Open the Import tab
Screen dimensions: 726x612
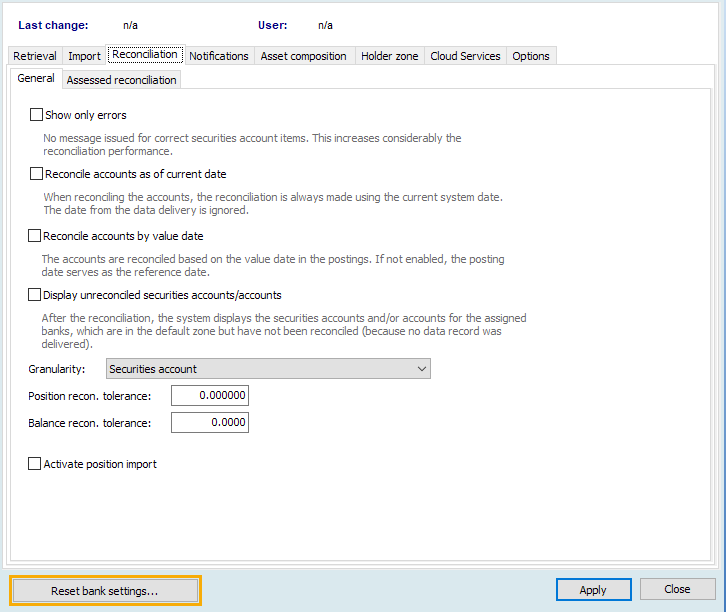click(84, 56)
